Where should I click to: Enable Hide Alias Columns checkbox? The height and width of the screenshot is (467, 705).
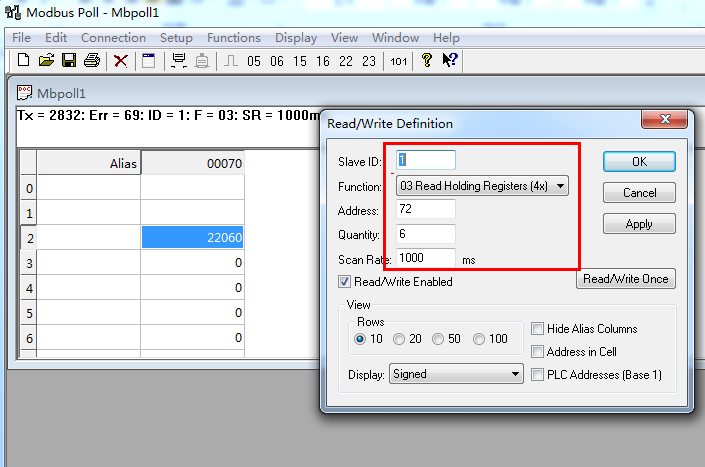point(538,329)
